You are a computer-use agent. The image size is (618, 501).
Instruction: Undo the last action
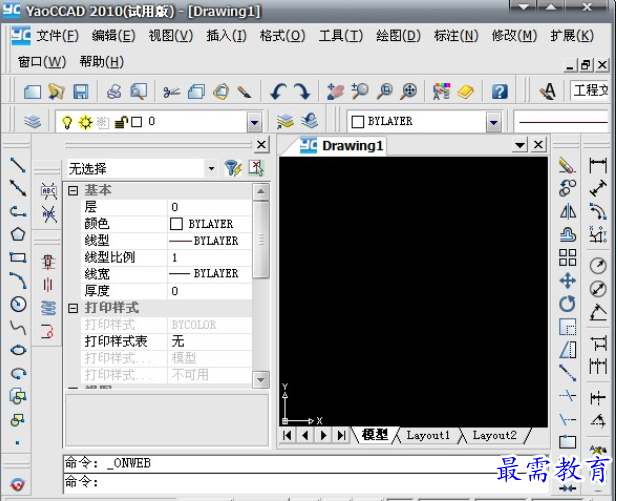[278, 91]
